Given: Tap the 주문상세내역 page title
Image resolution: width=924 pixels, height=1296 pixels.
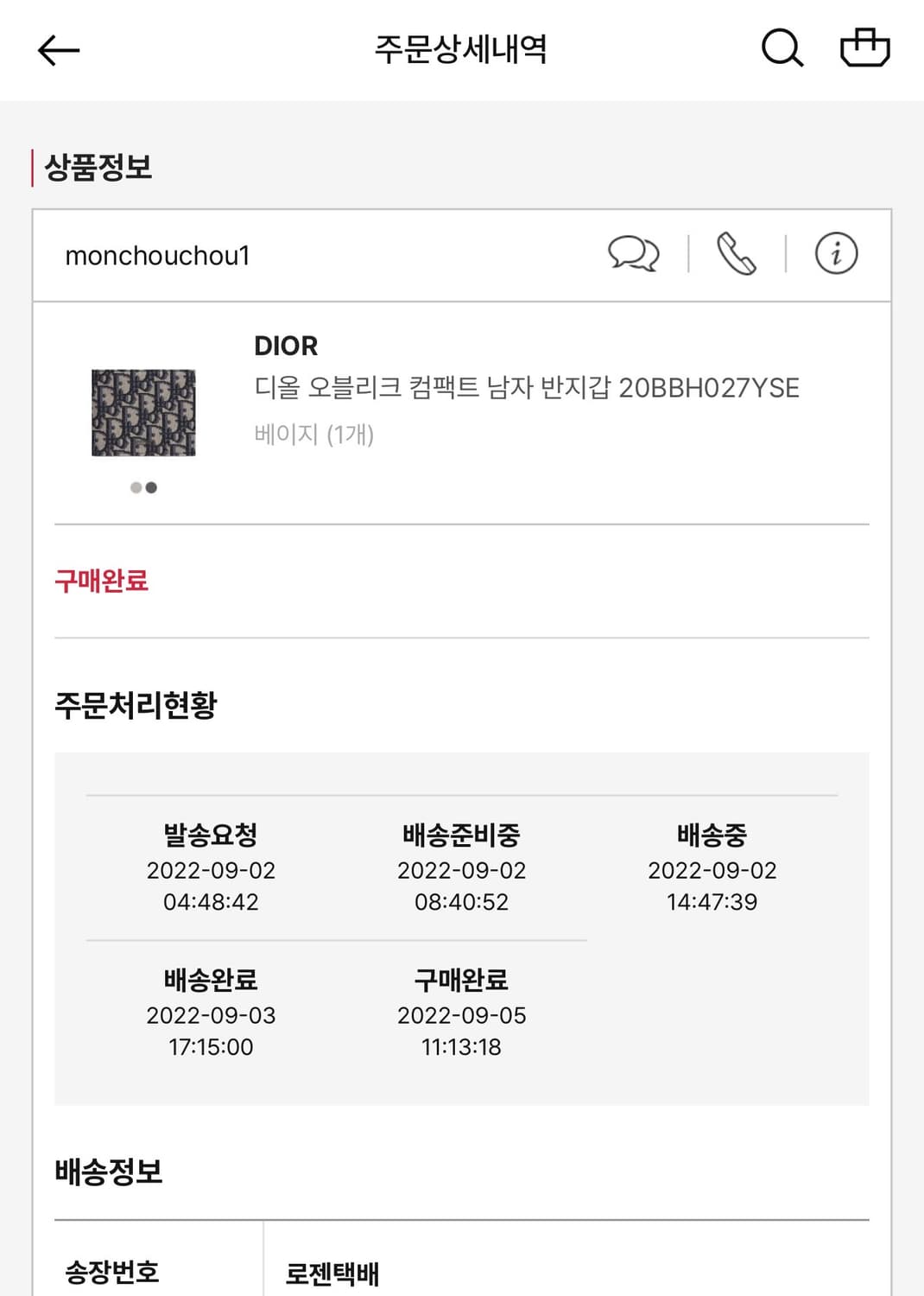Looking at the screenshot, I should [462, 49].
